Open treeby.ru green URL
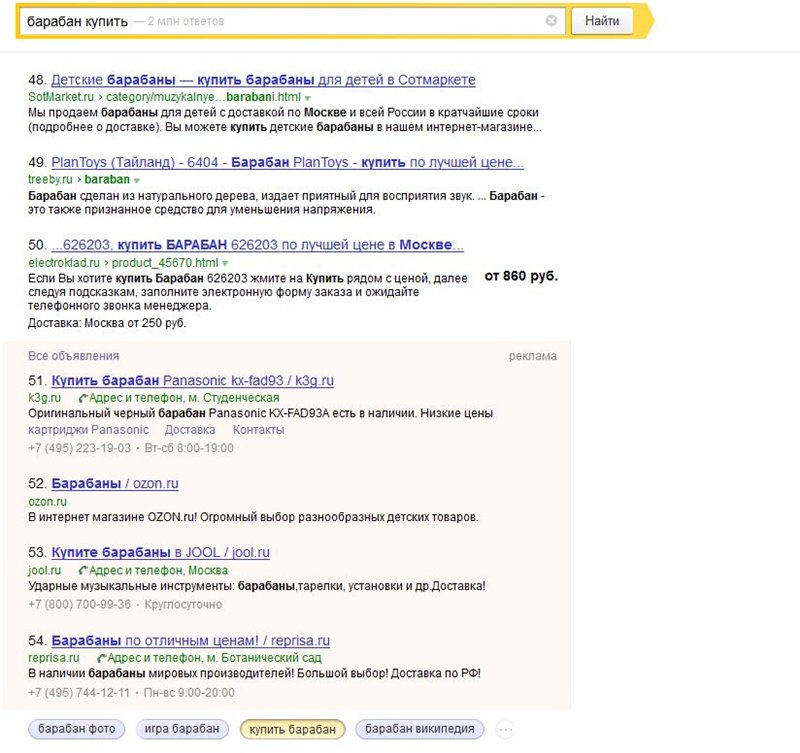800x753 pixels. [50, 180]
